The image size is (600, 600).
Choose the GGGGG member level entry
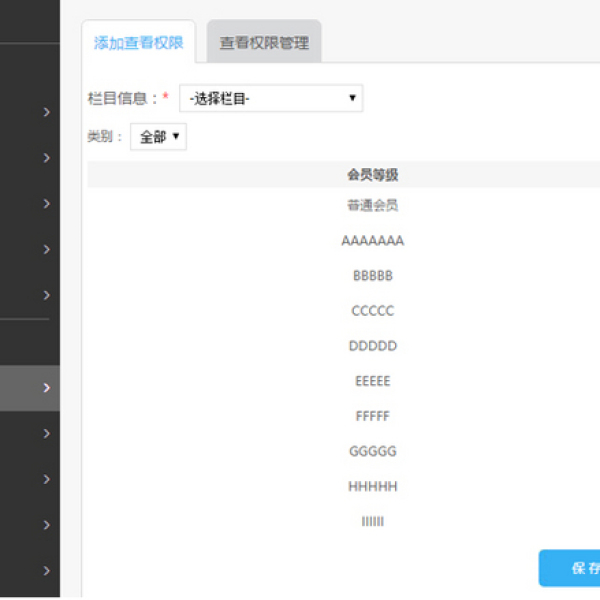[x=372, y=451]
